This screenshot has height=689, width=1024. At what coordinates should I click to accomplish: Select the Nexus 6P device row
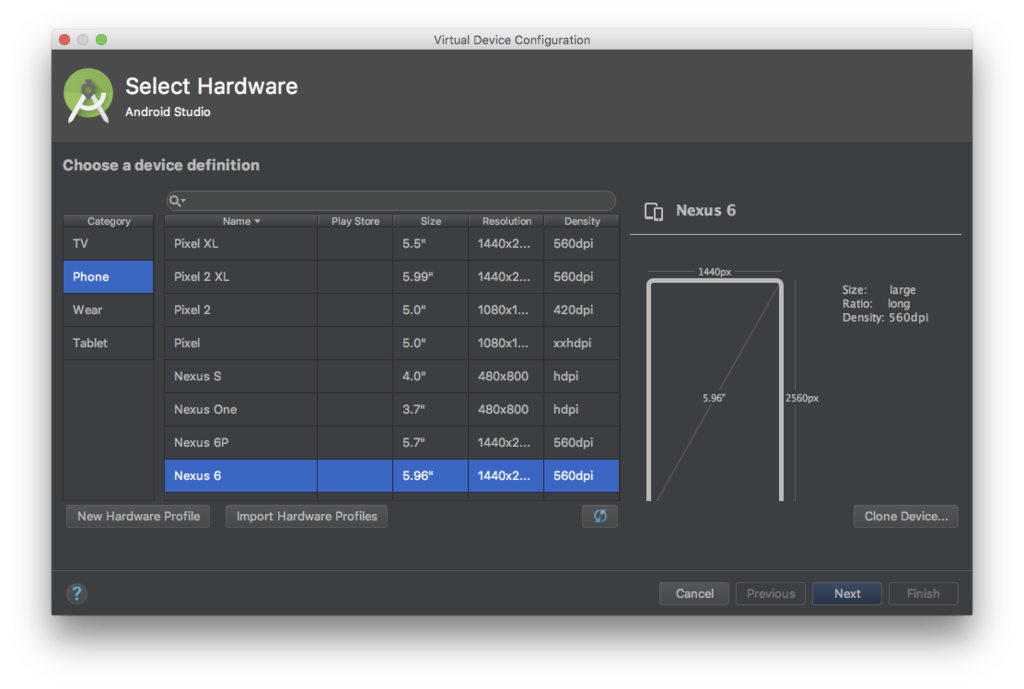click(x=392, y=443)
